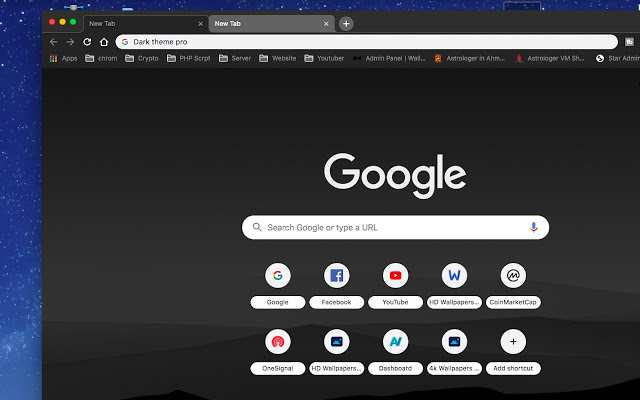Open the Admin Panel | Wall... bookmark
Image resolution: width=640 pixels, height=400 pixels.
pos(389,58)
